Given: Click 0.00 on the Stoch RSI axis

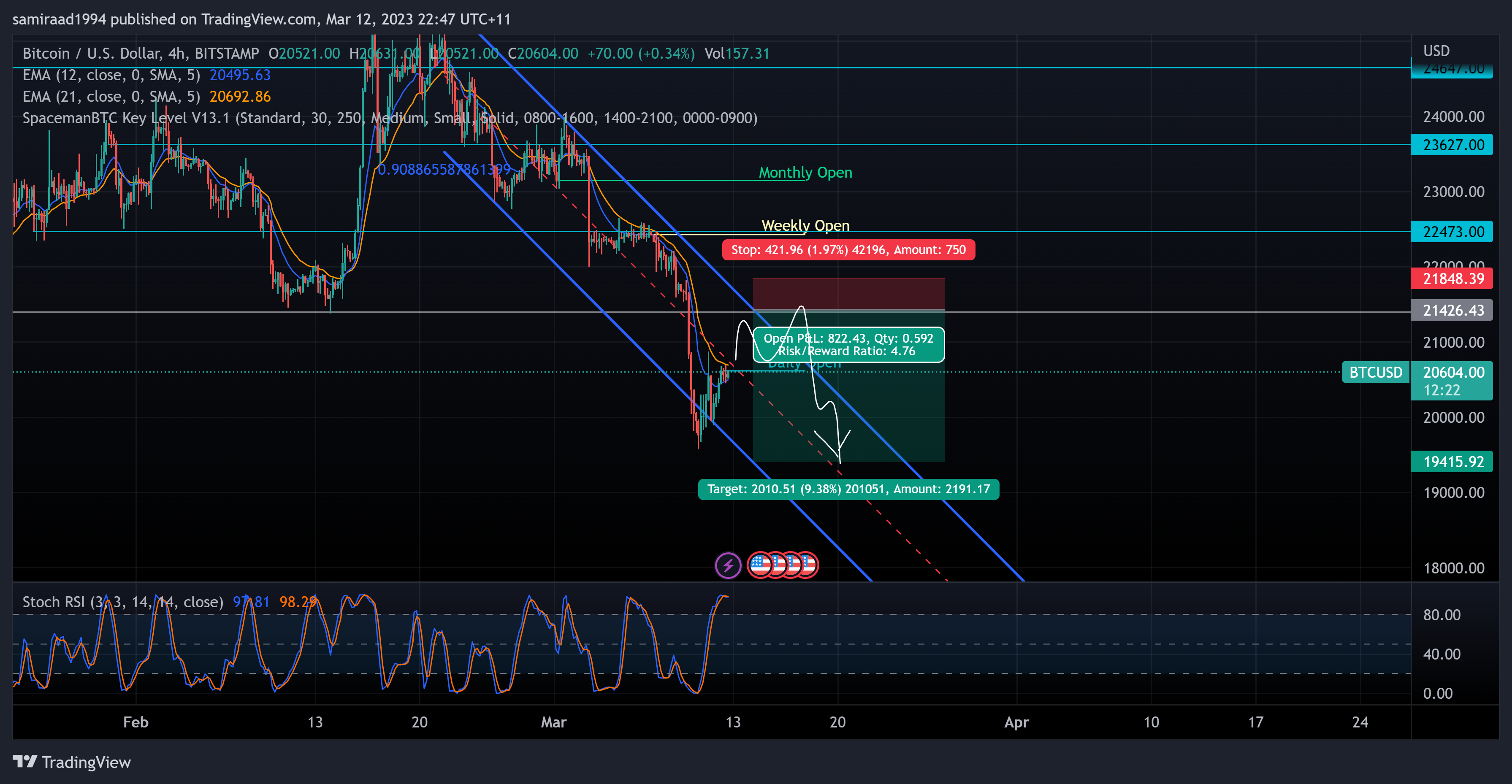Looking at the screenshot, I should point(1437,694).
